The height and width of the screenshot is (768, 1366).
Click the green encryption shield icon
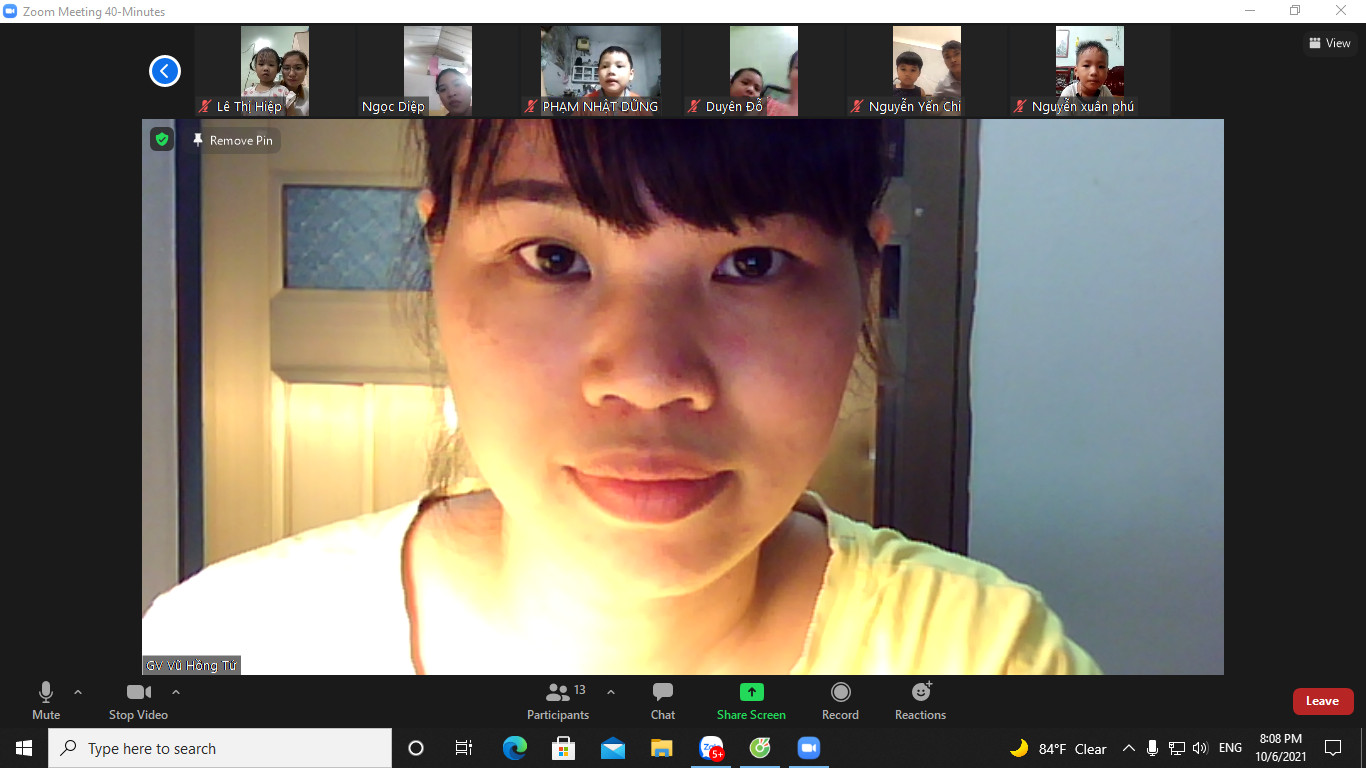[162, 140]
